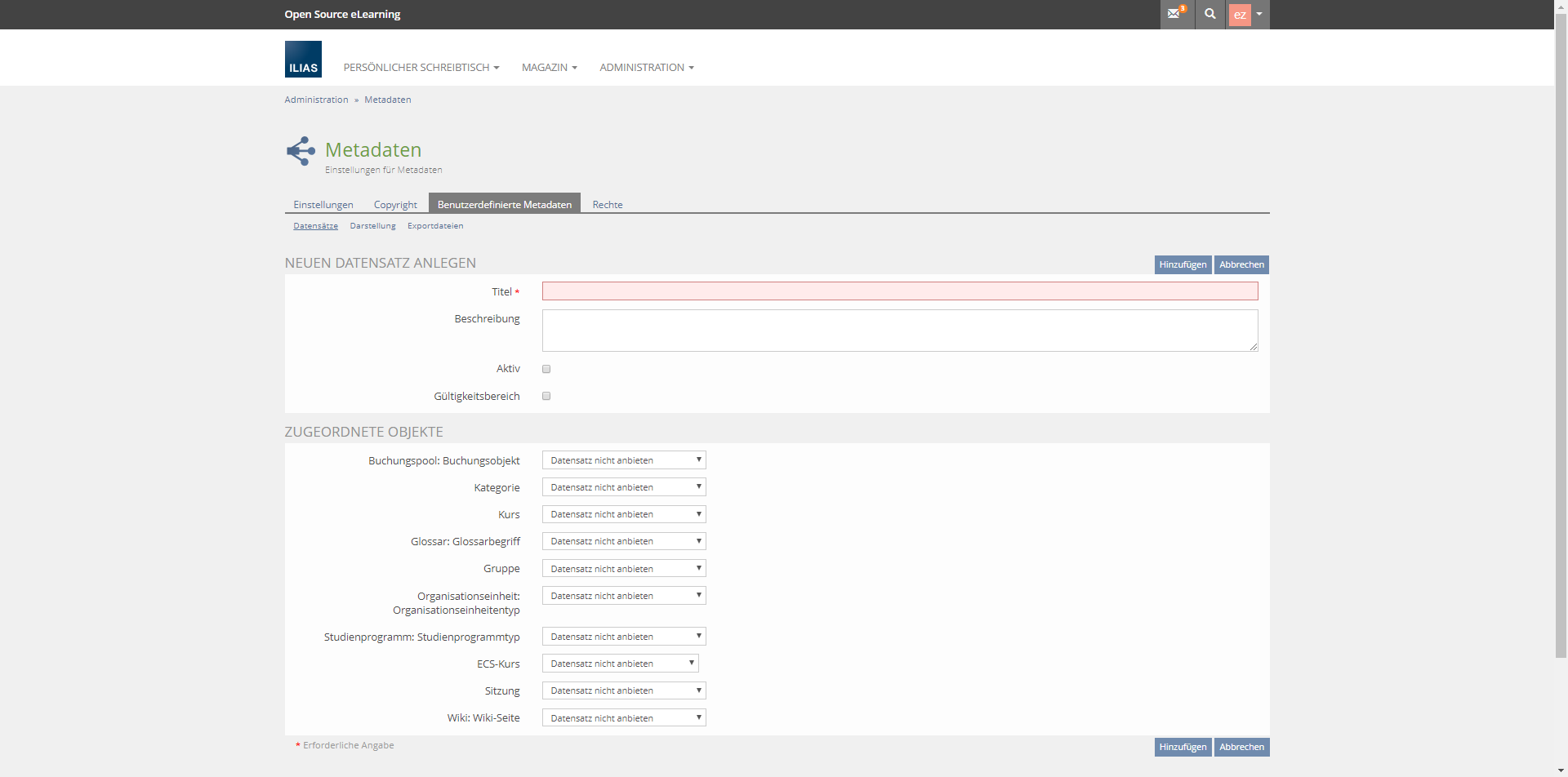Expand the Kategorie dropdown
The height and width of the screenshot is (777, 1568).
[x=624, y=487]
